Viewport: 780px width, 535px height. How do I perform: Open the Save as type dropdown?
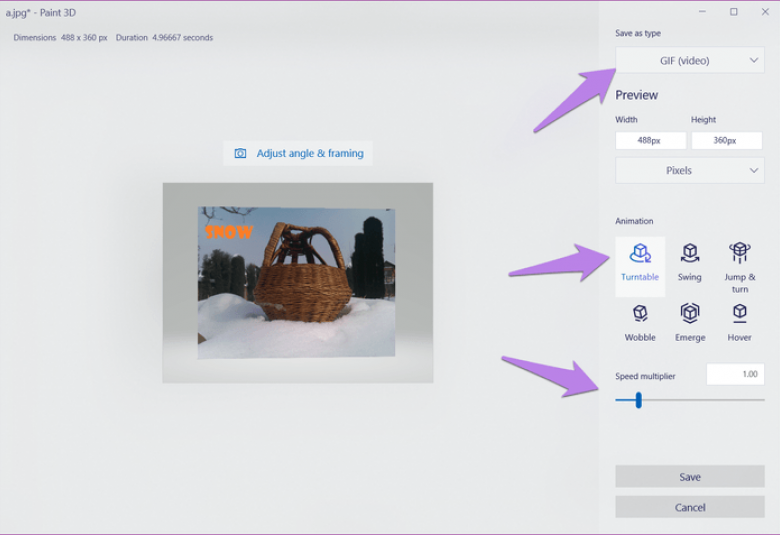tap(689, 60)
